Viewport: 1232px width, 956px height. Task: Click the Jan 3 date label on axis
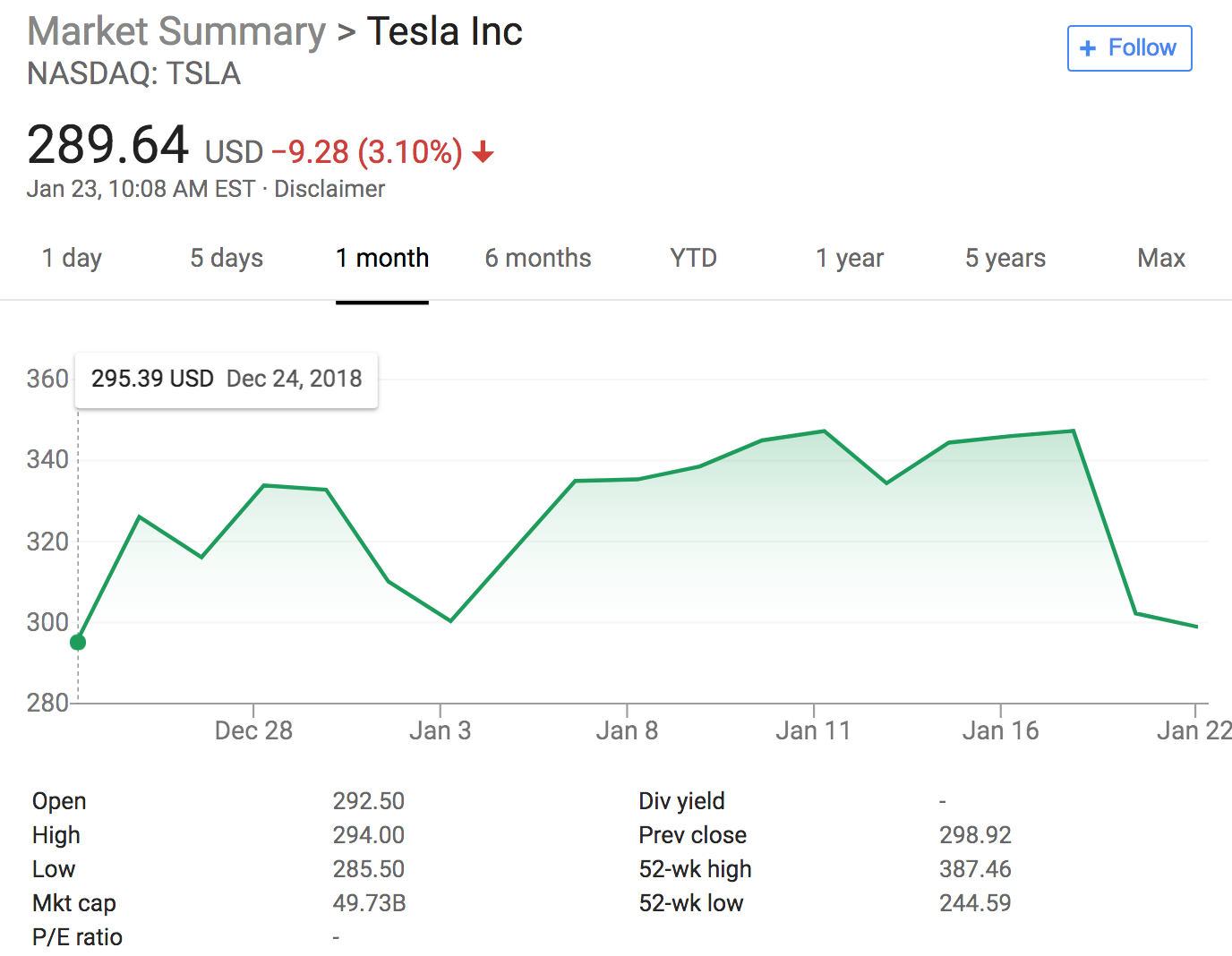440,731
